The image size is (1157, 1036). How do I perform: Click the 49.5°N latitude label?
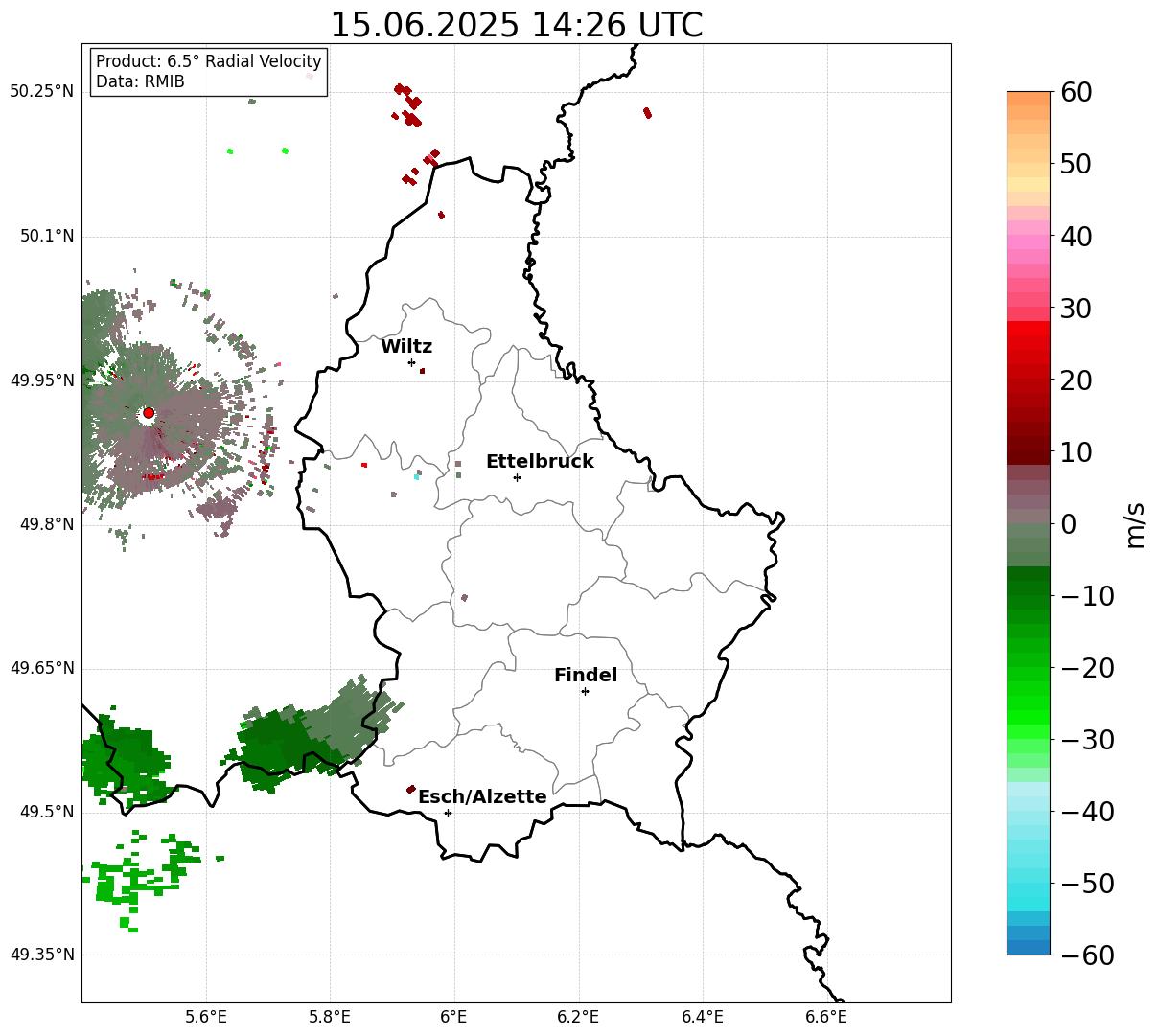click(46, 812)
